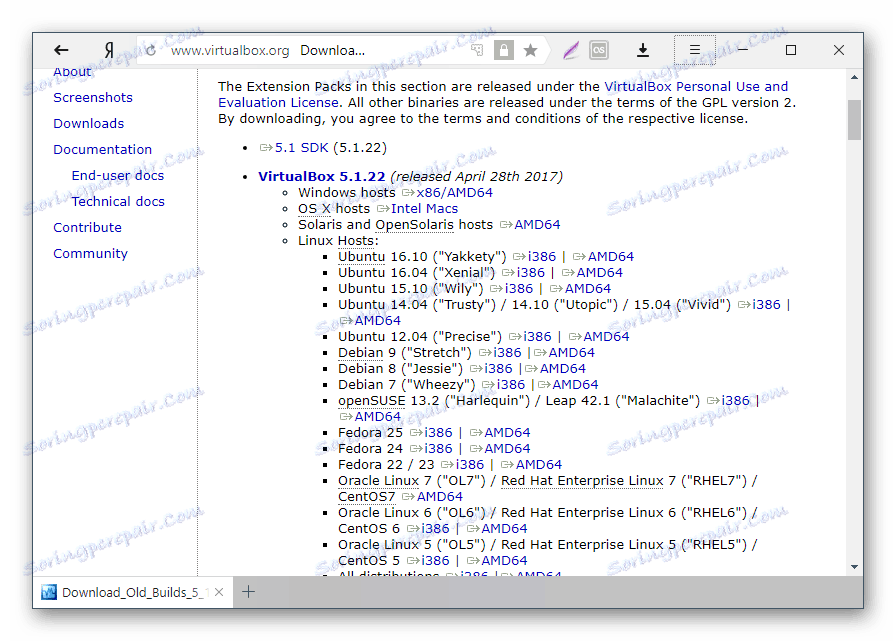The image size is (896, 641).
Task: Download Debian 7 Wheezy AMD64
Action: click(x=575, y=384)
